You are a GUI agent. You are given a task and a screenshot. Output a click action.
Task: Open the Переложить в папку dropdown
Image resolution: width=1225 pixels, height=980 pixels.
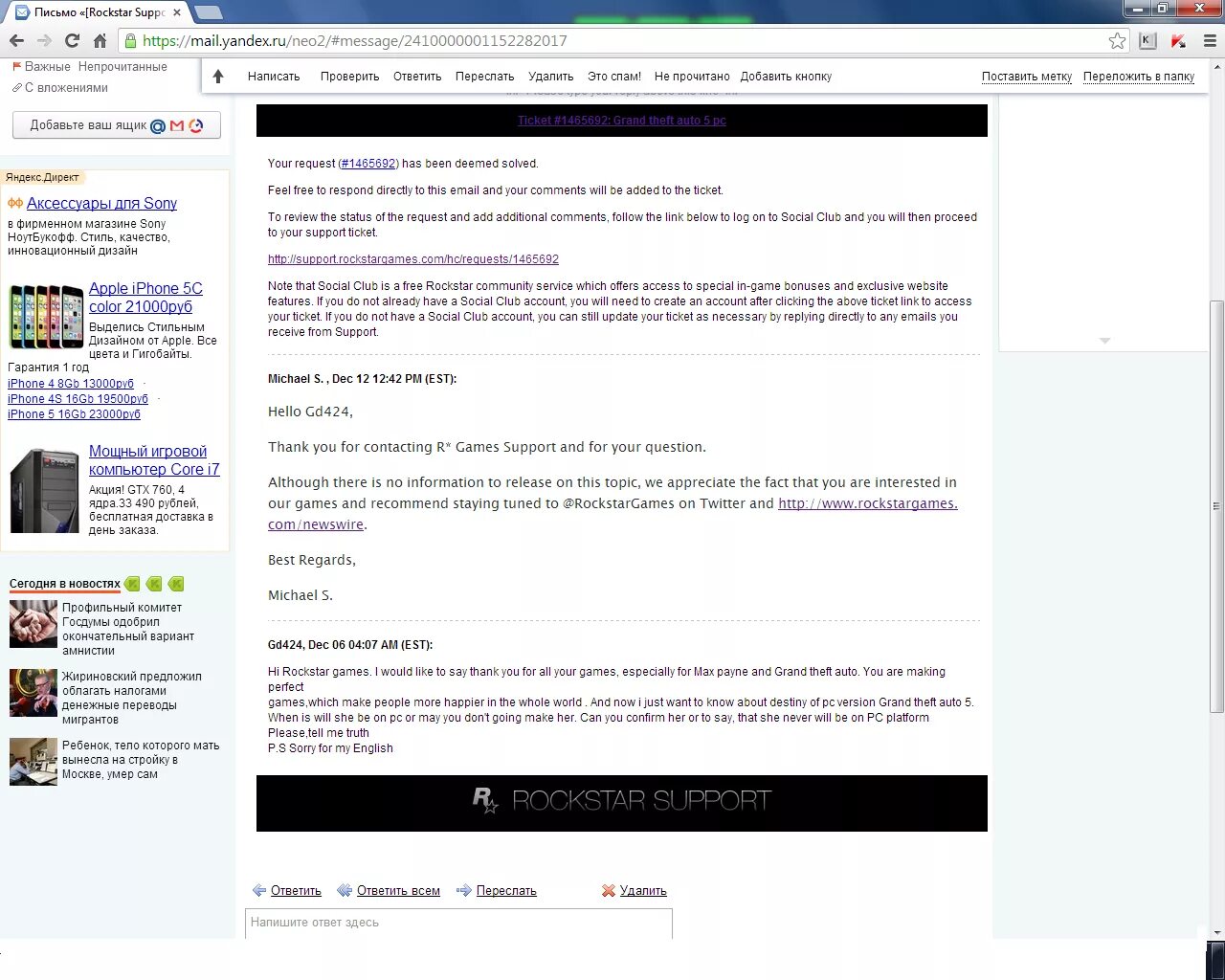(1139, 77)
